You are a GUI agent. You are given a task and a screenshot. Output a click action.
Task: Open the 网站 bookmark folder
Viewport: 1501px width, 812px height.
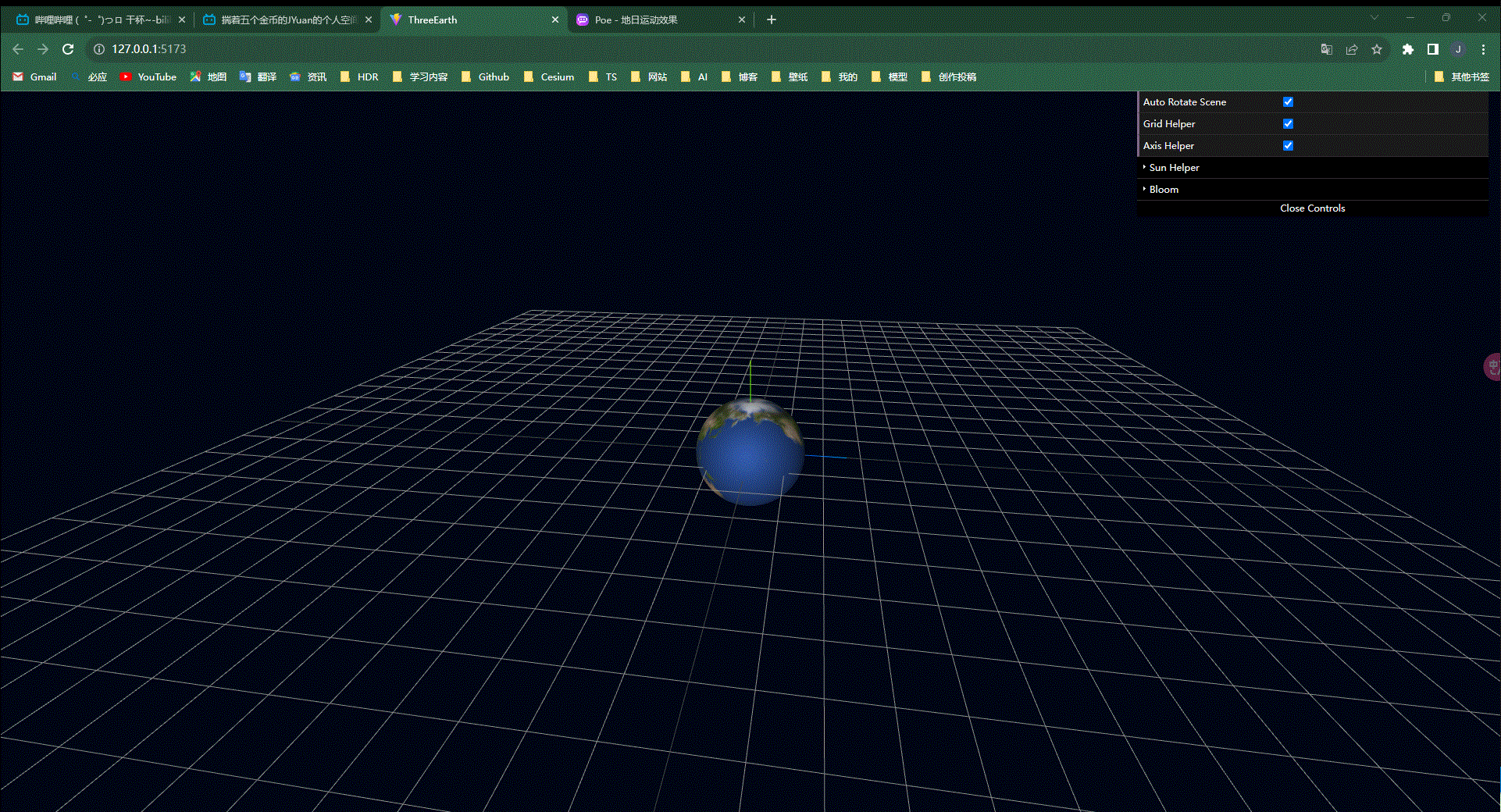point(649,77)
